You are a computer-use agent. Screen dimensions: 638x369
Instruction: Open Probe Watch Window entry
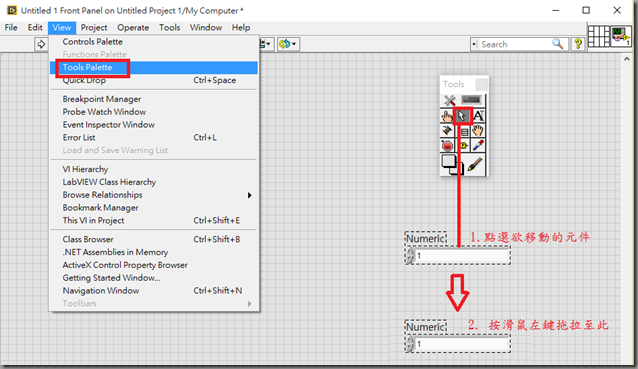click(154, 111)
